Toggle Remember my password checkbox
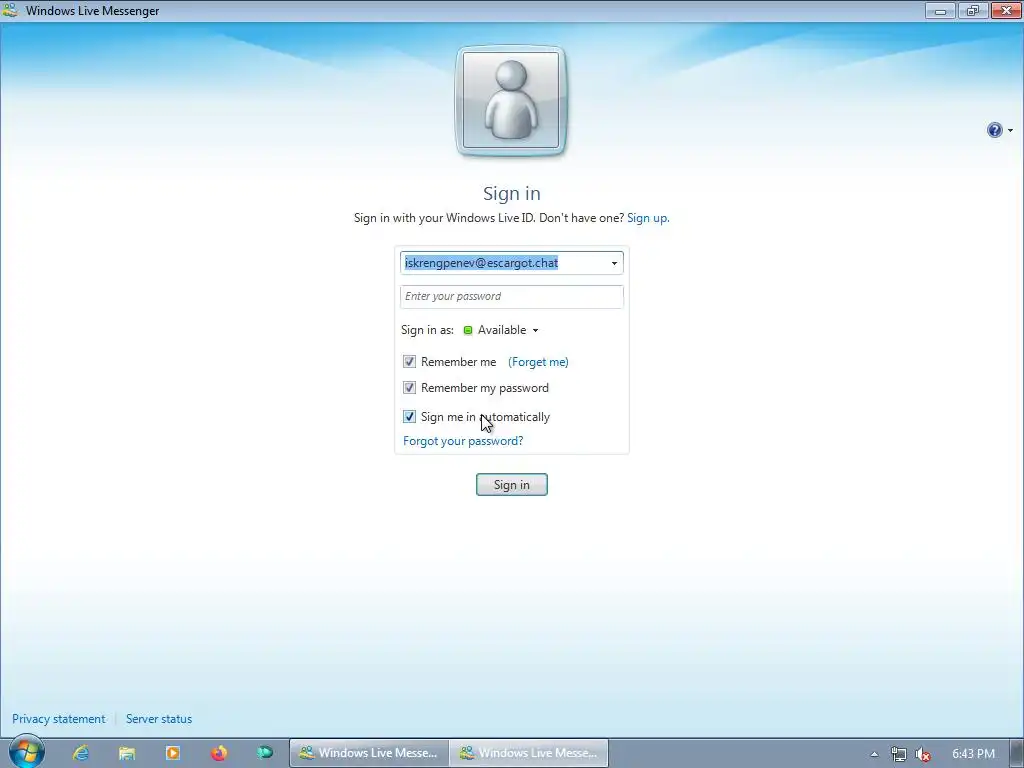The height and width of the screenshot is (768, 1024). [x=409, y=388]
